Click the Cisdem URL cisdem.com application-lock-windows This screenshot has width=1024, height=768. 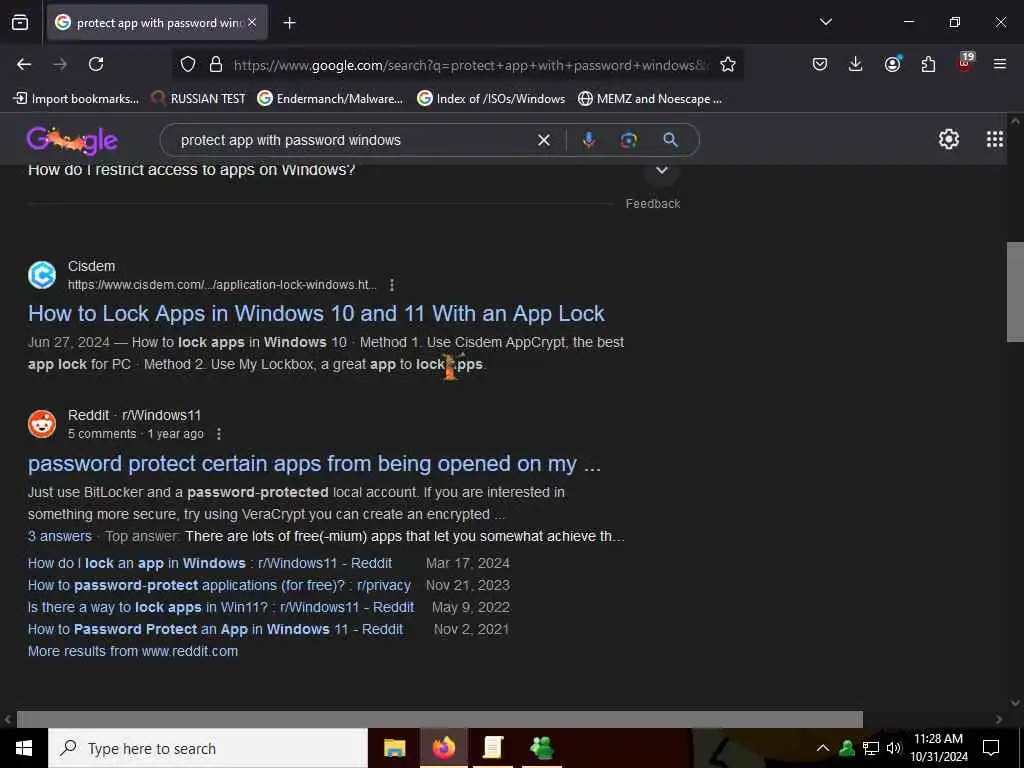[222, 285]
